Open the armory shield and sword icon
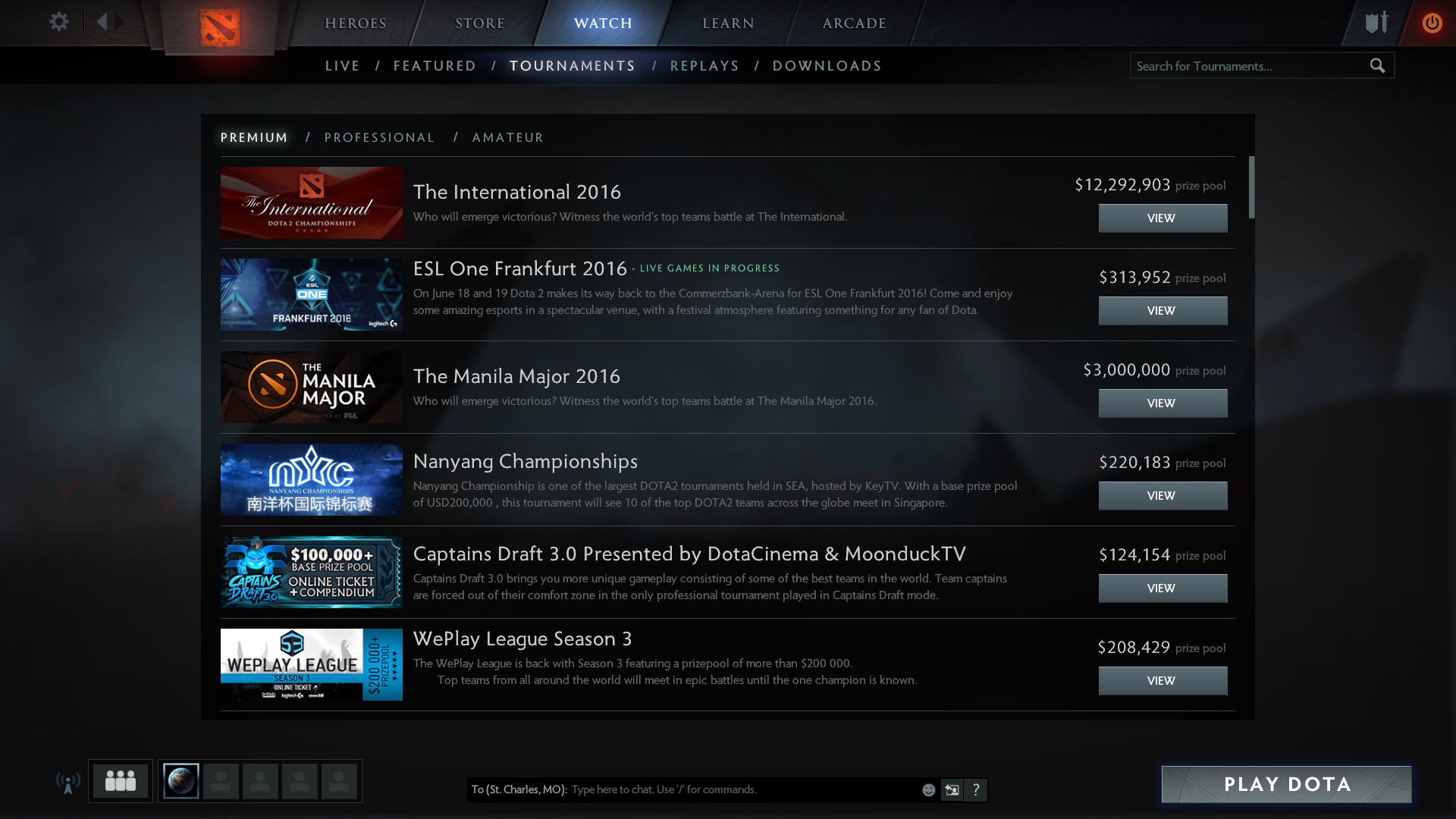Screen dimensions: 1456x819 [x=1376, y=22]
